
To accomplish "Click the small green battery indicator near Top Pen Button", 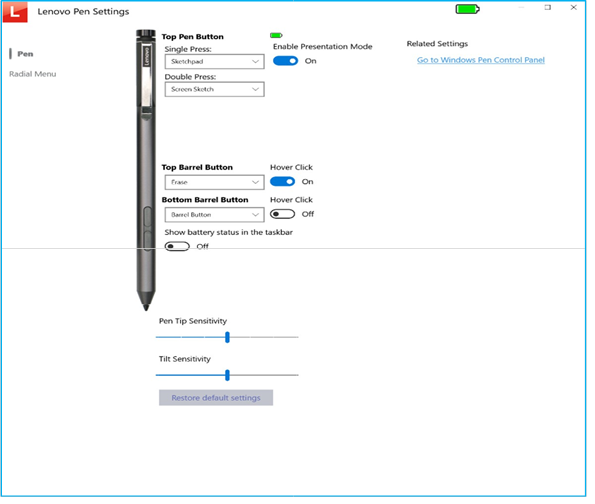I will [276, 35].
